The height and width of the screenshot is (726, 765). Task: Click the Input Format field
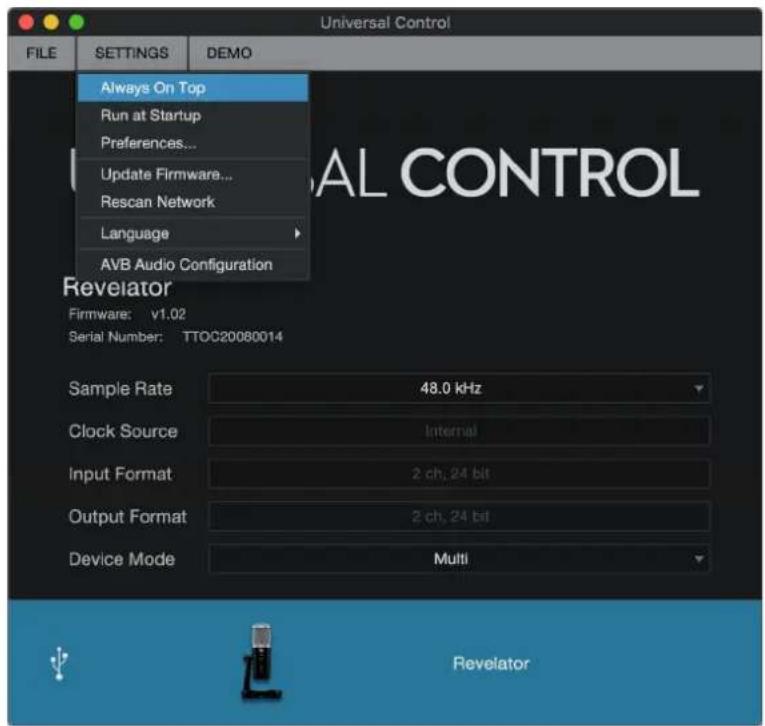click(459, 474)
